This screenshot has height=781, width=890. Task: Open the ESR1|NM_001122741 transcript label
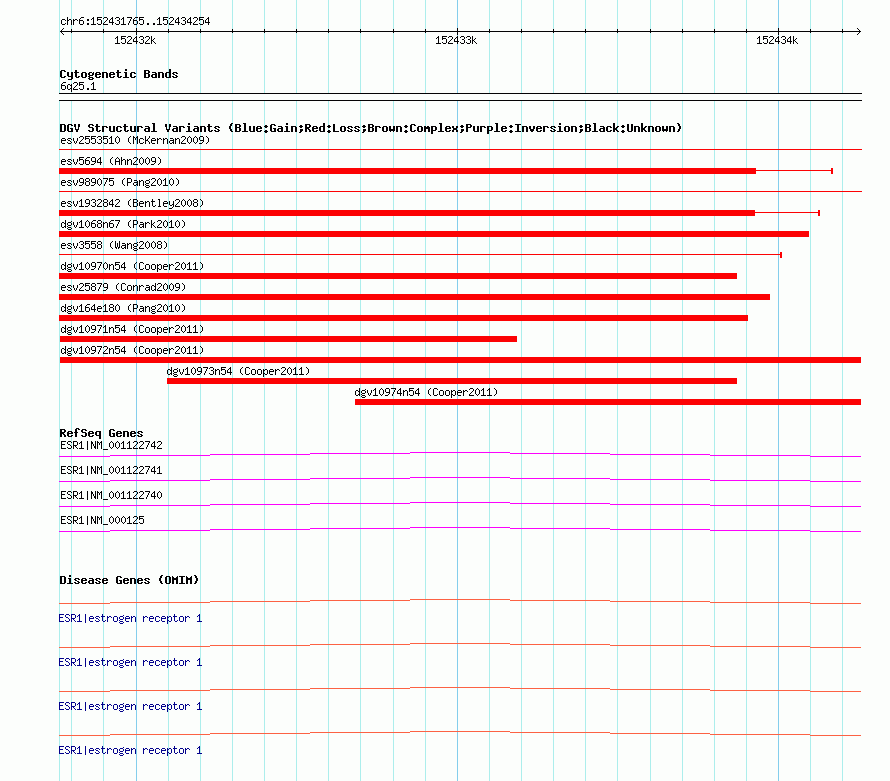[x=111, y=470]
